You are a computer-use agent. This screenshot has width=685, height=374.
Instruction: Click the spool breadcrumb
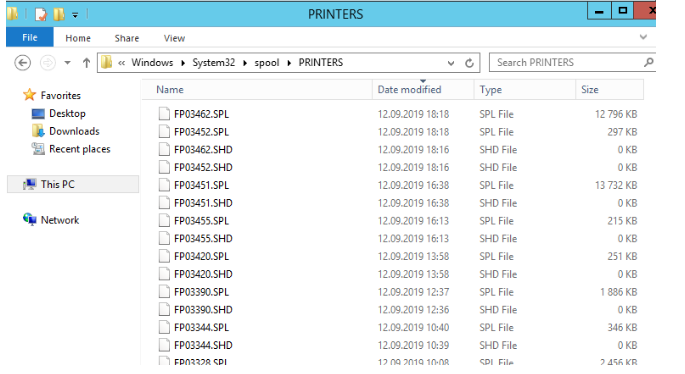[x=266, y=63]
